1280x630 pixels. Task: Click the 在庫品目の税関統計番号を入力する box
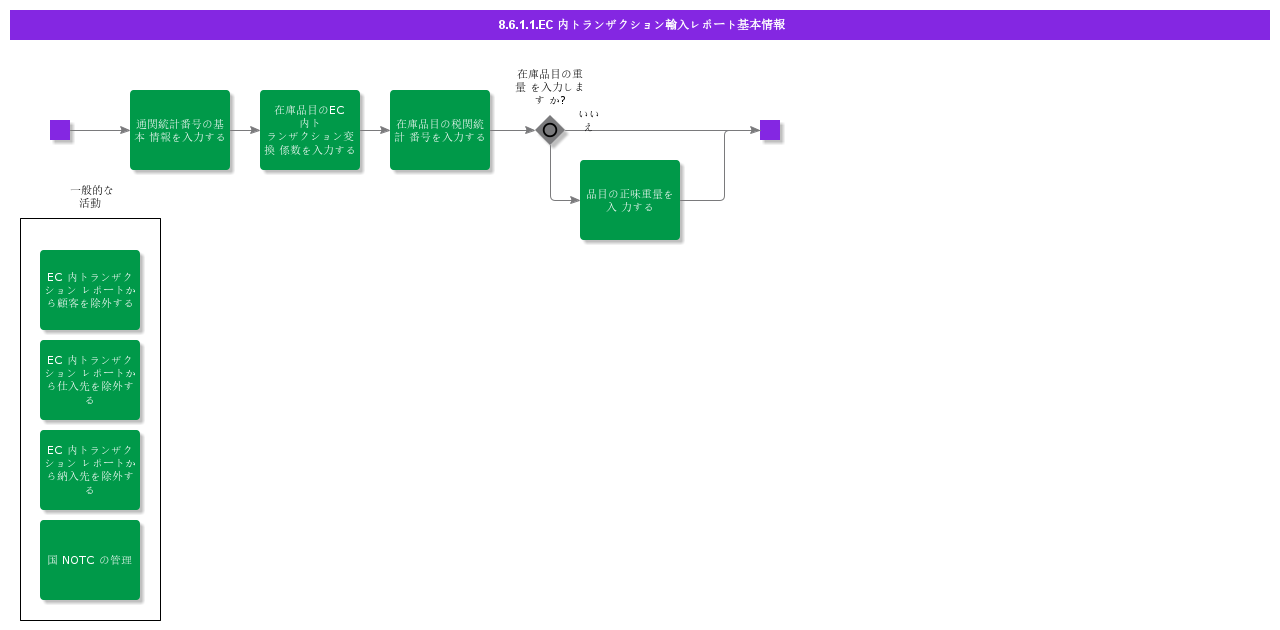[x=440, y=130]
